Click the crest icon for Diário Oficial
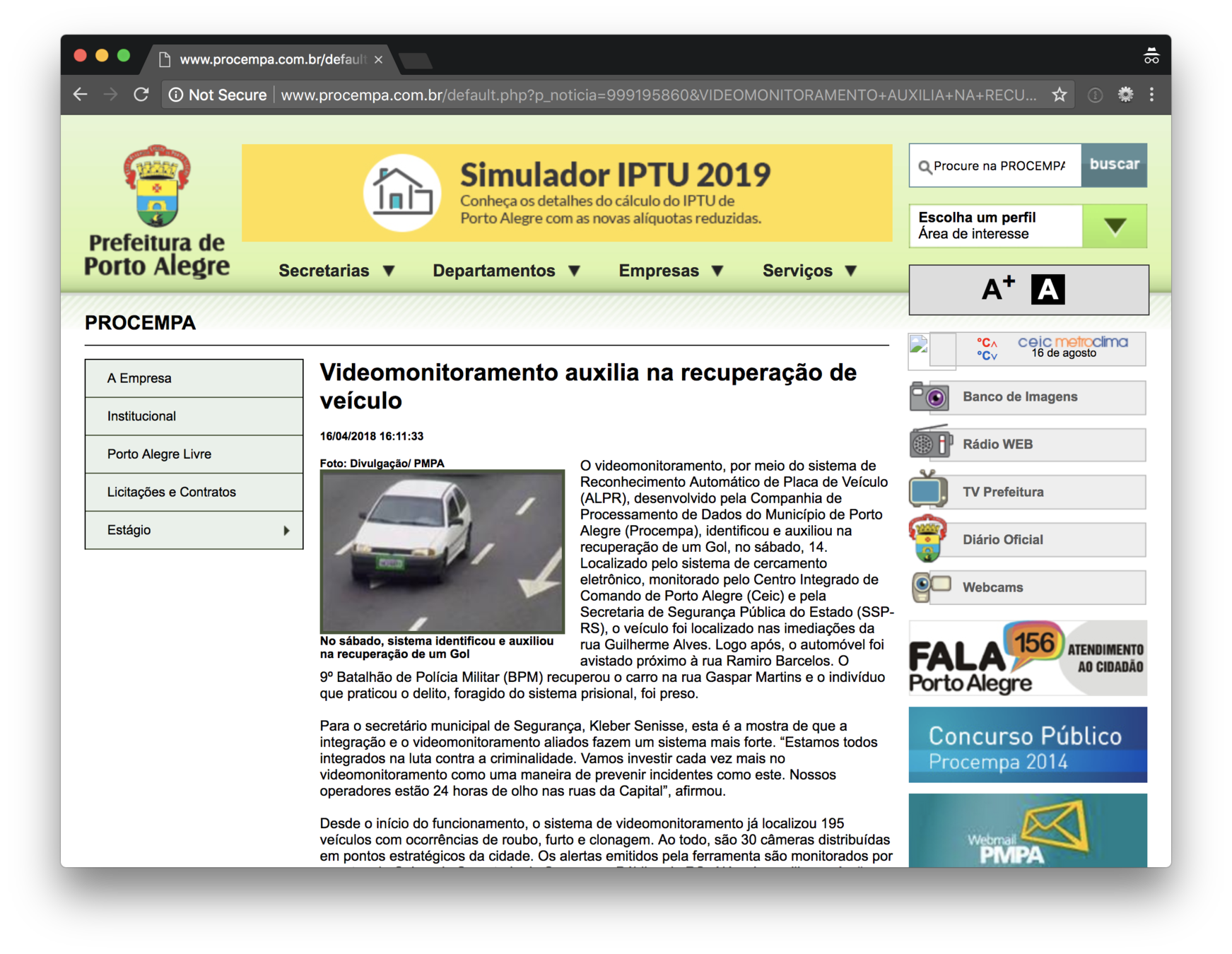This screenshot has width=1232, height=954. pos(927,538)
